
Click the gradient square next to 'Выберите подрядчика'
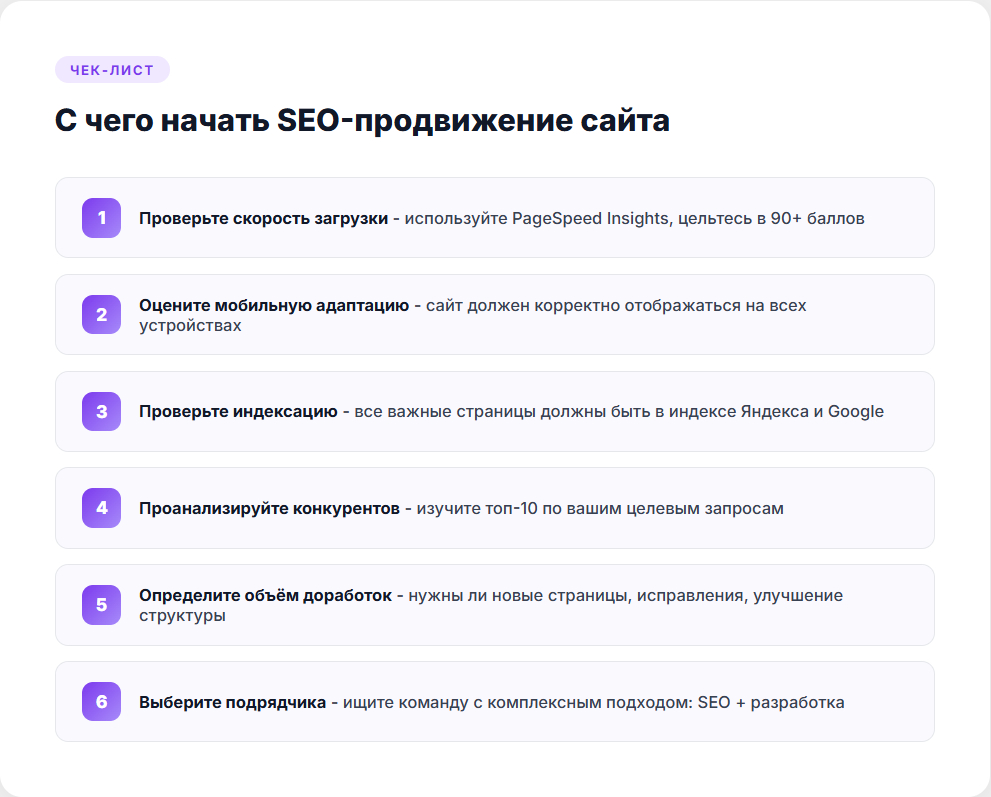coord(100,702)
